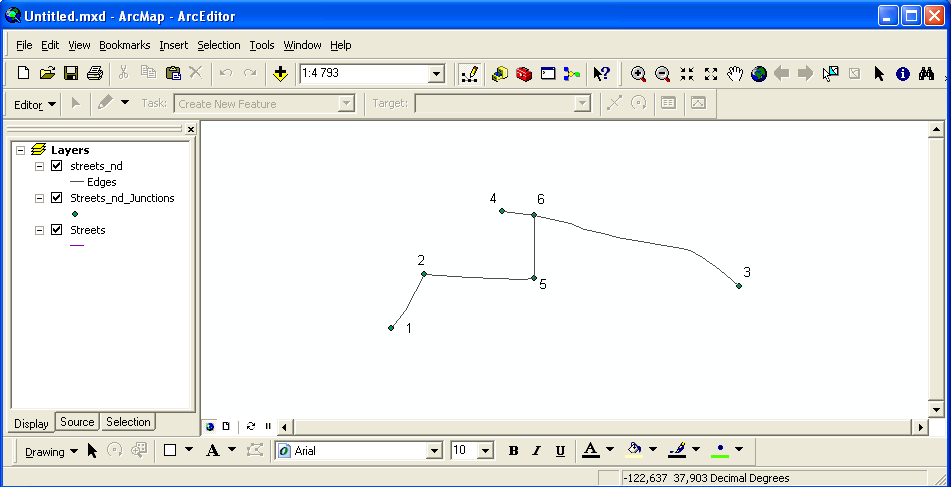This screenshot has width=951, height=487.
Task: Uncheck the Streets_nd_Junctions layer checkbox
Action: tap(57, 198)
